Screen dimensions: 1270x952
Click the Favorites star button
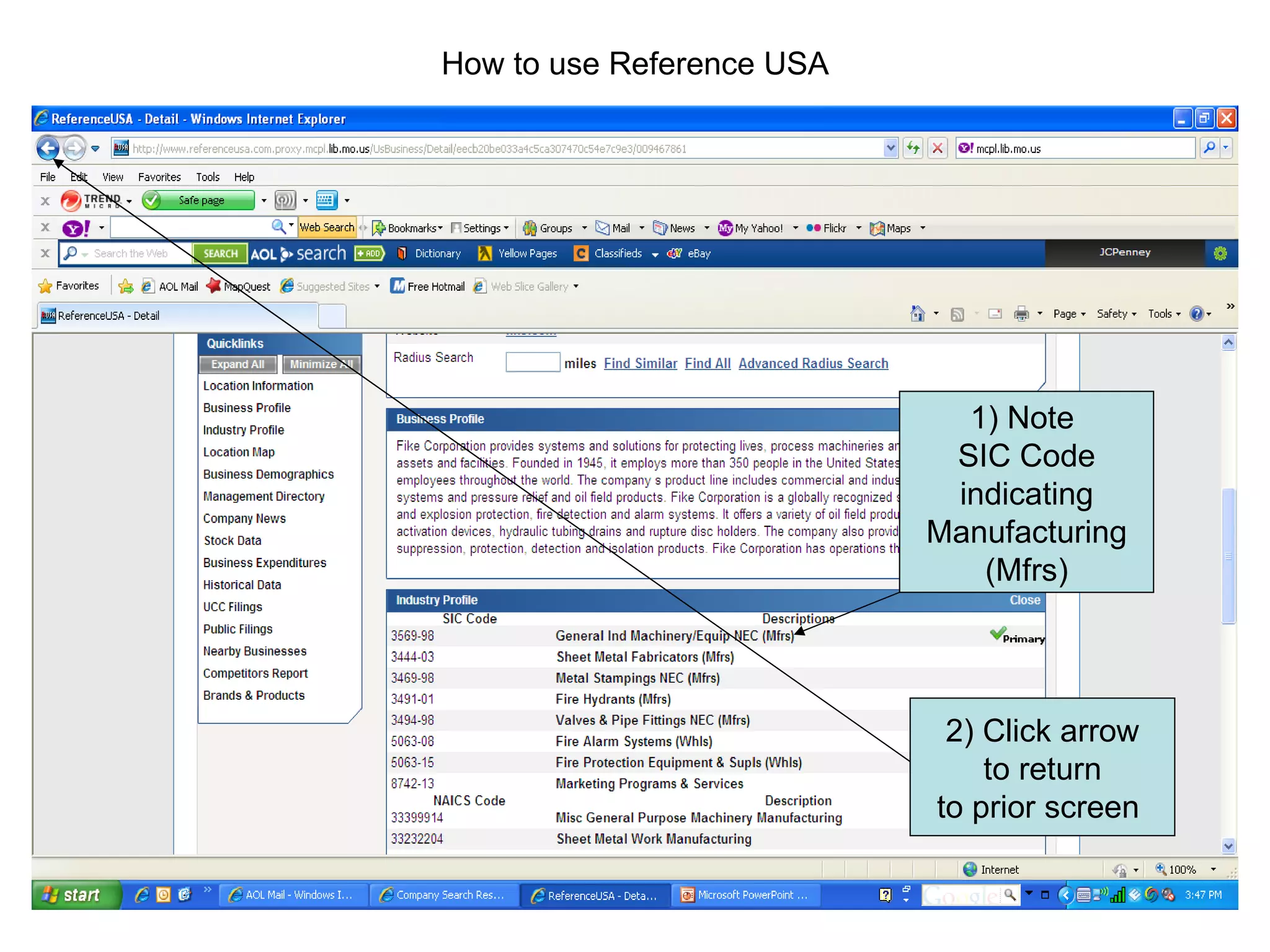[69, 286]
